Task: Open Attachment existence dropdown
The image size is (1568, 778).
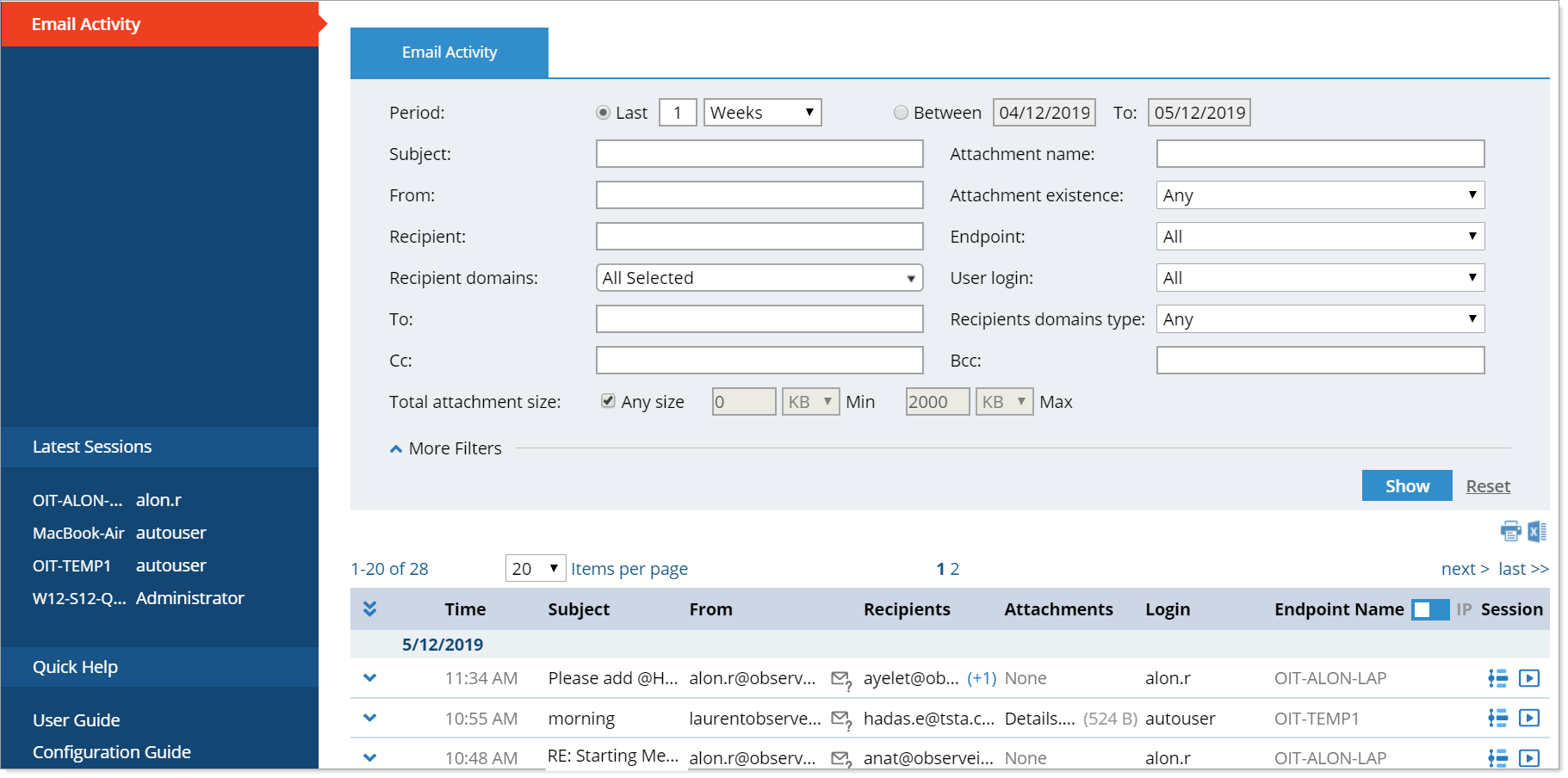Action: click(x=1319, y=195)
